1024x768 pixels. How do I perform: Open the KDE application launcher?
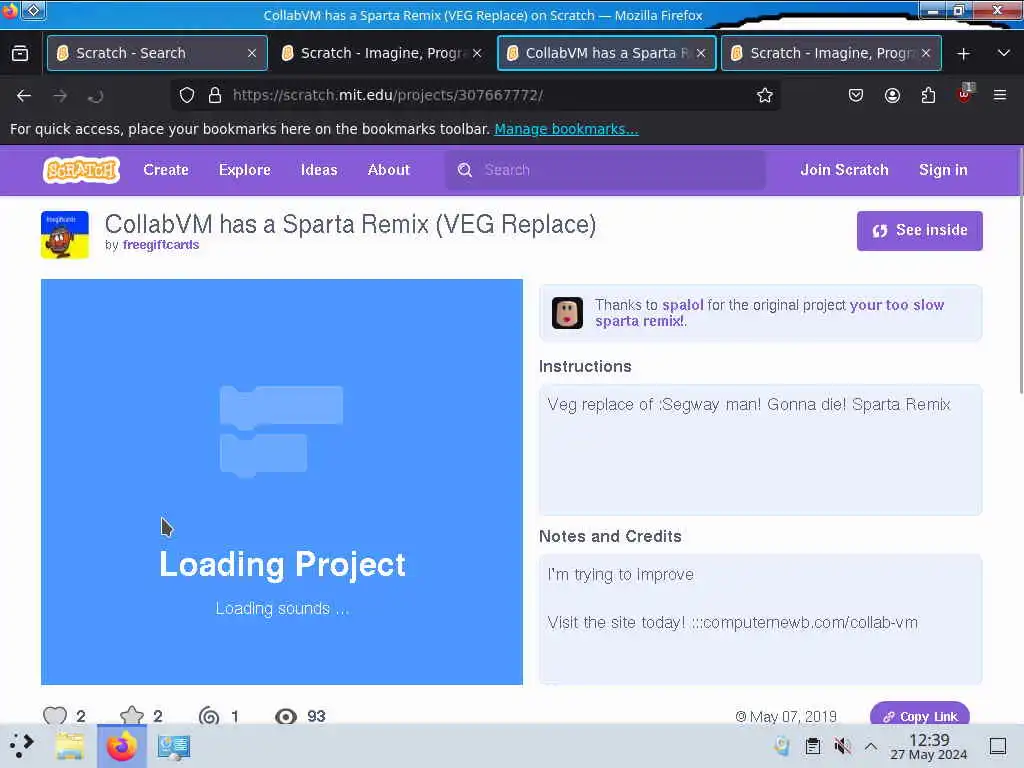(22, 745)
